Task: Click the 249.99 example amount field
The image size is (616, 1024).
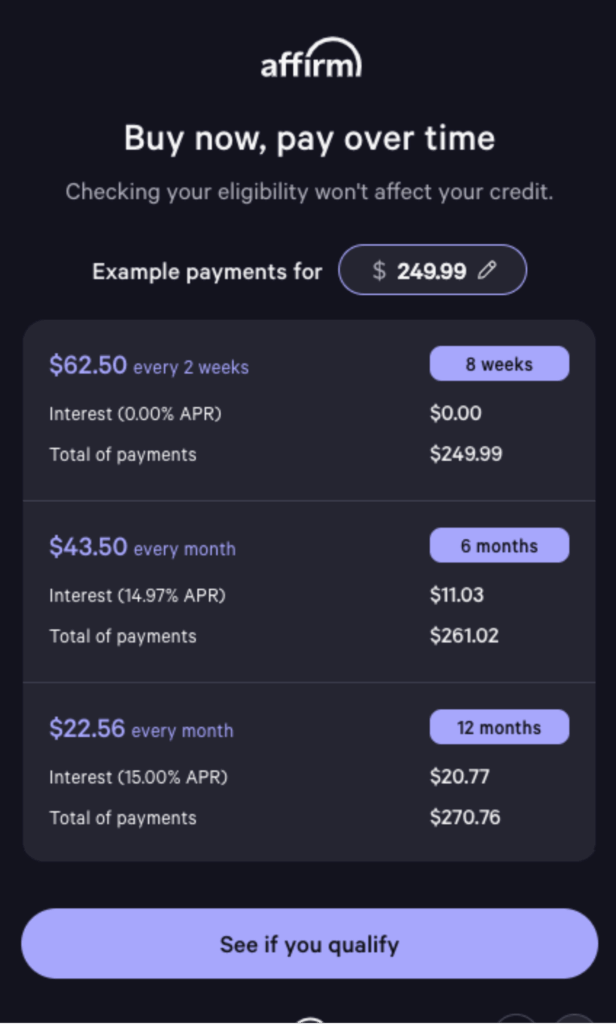Action: click(x=431, y=270)
